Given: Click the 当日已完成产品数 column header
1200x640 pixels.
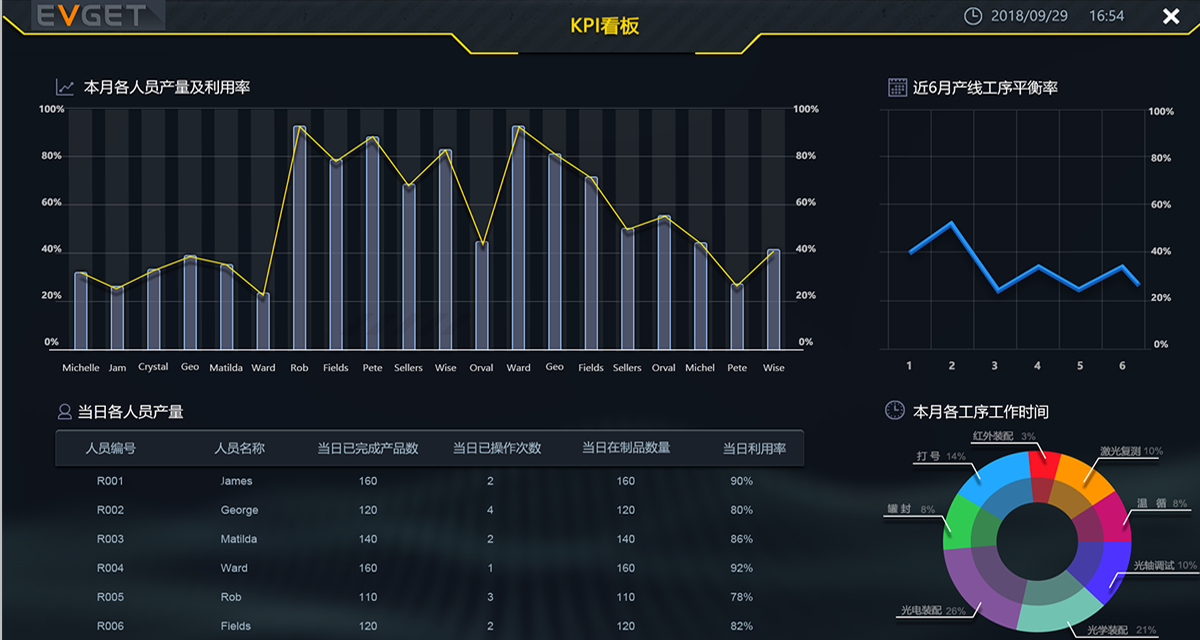Looking at the screenshot, I should [367, 448].
